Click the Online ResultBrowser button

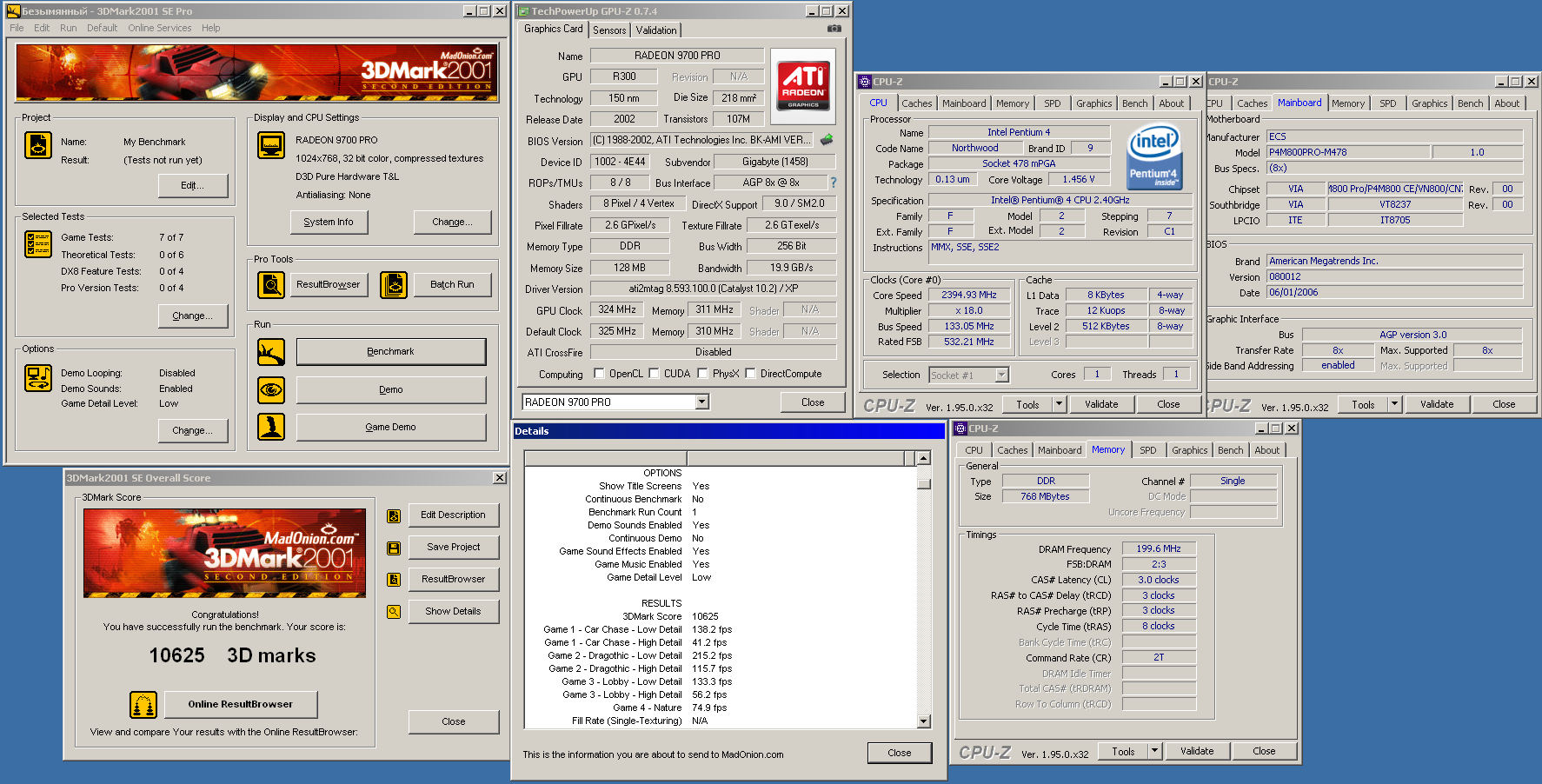[x=241, y=705]
